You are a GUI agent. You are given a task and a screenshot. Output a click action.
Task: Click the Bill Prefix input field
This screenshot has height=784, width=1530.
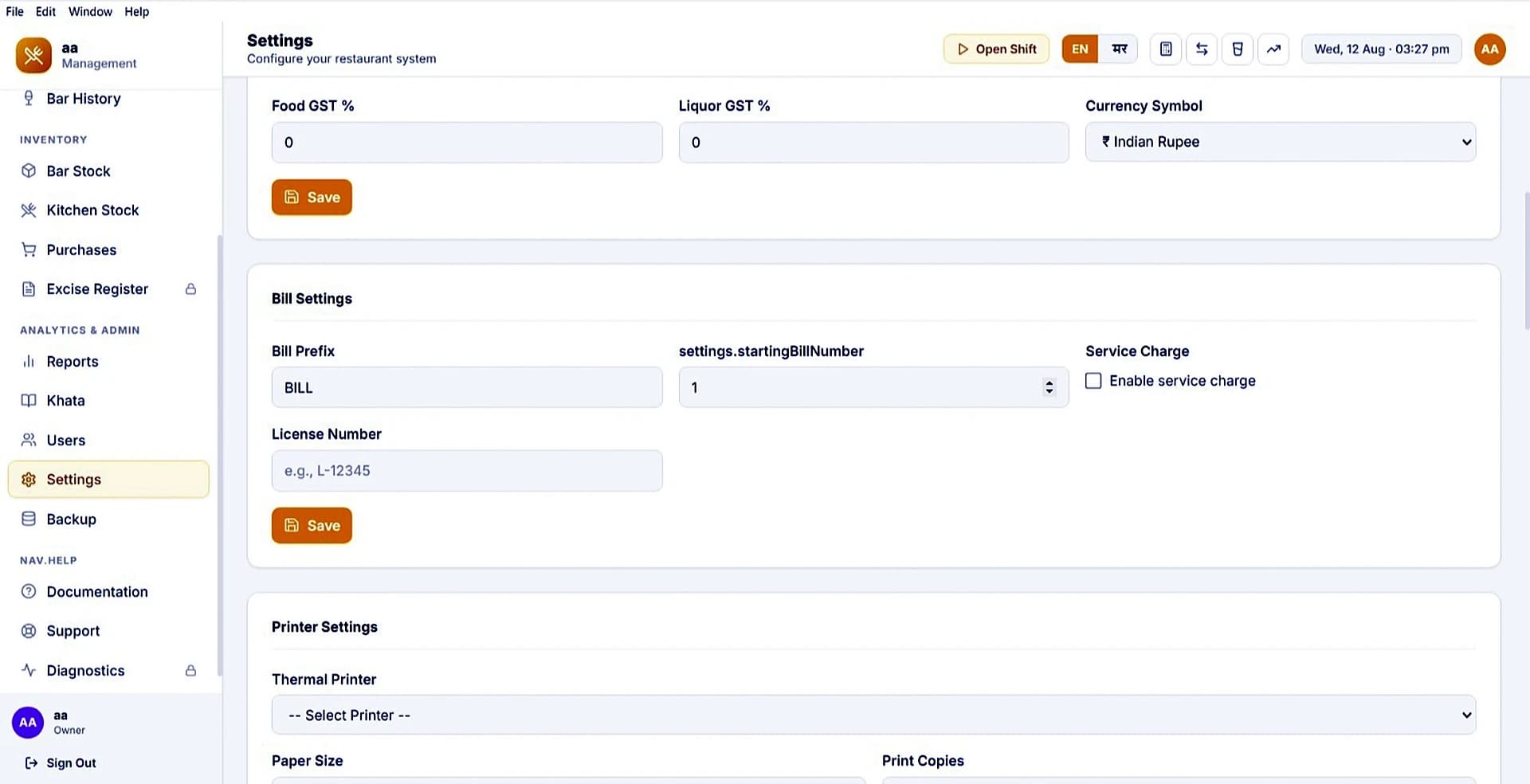click(467, 387)
